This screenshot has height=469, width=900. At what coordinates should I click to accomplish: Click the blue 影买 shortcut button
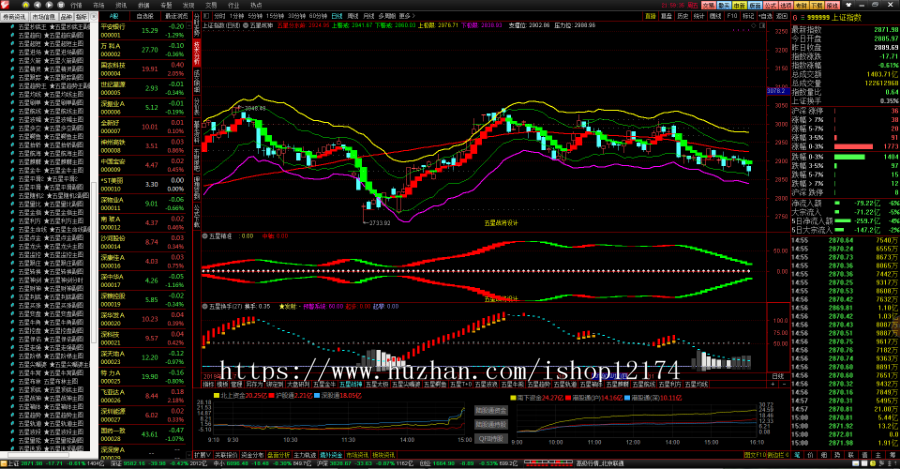point(724,5)
